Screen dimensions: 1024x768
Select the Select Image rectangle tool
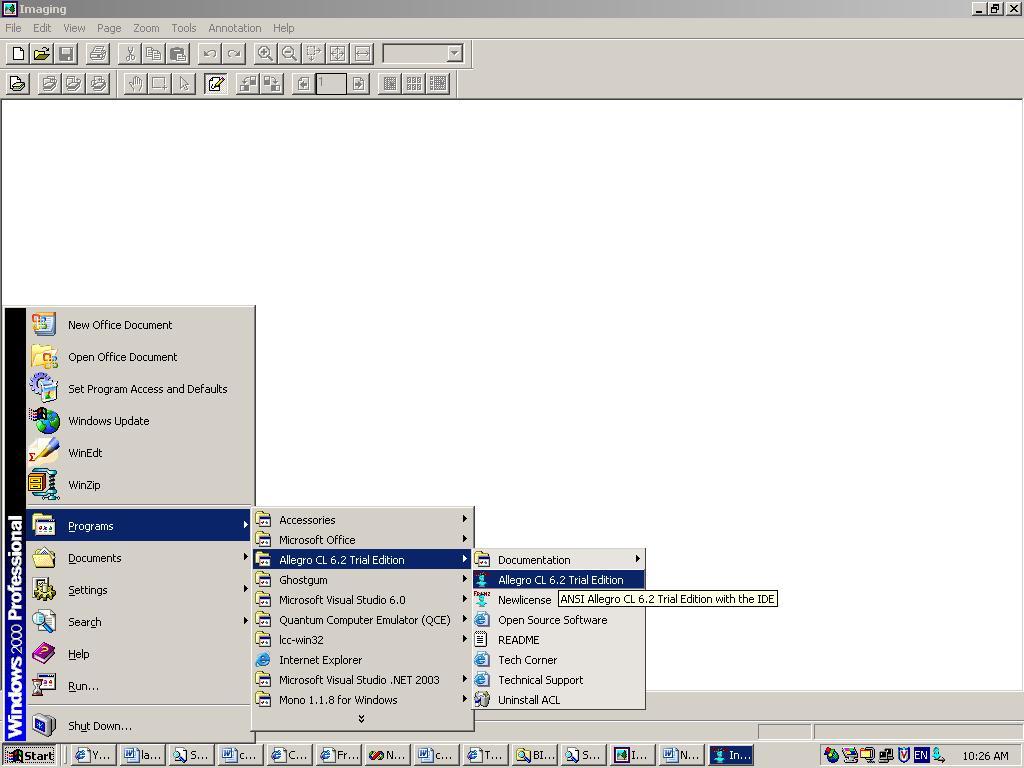(x=159, y=84)
